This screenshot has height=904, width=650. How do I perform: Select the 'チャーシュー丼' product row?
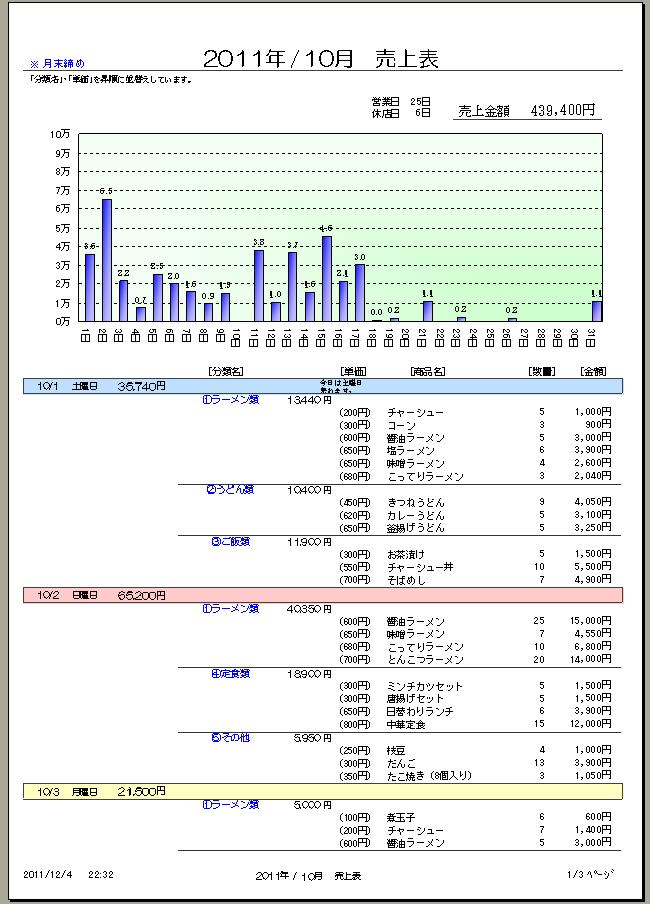(x=475, y=567)
